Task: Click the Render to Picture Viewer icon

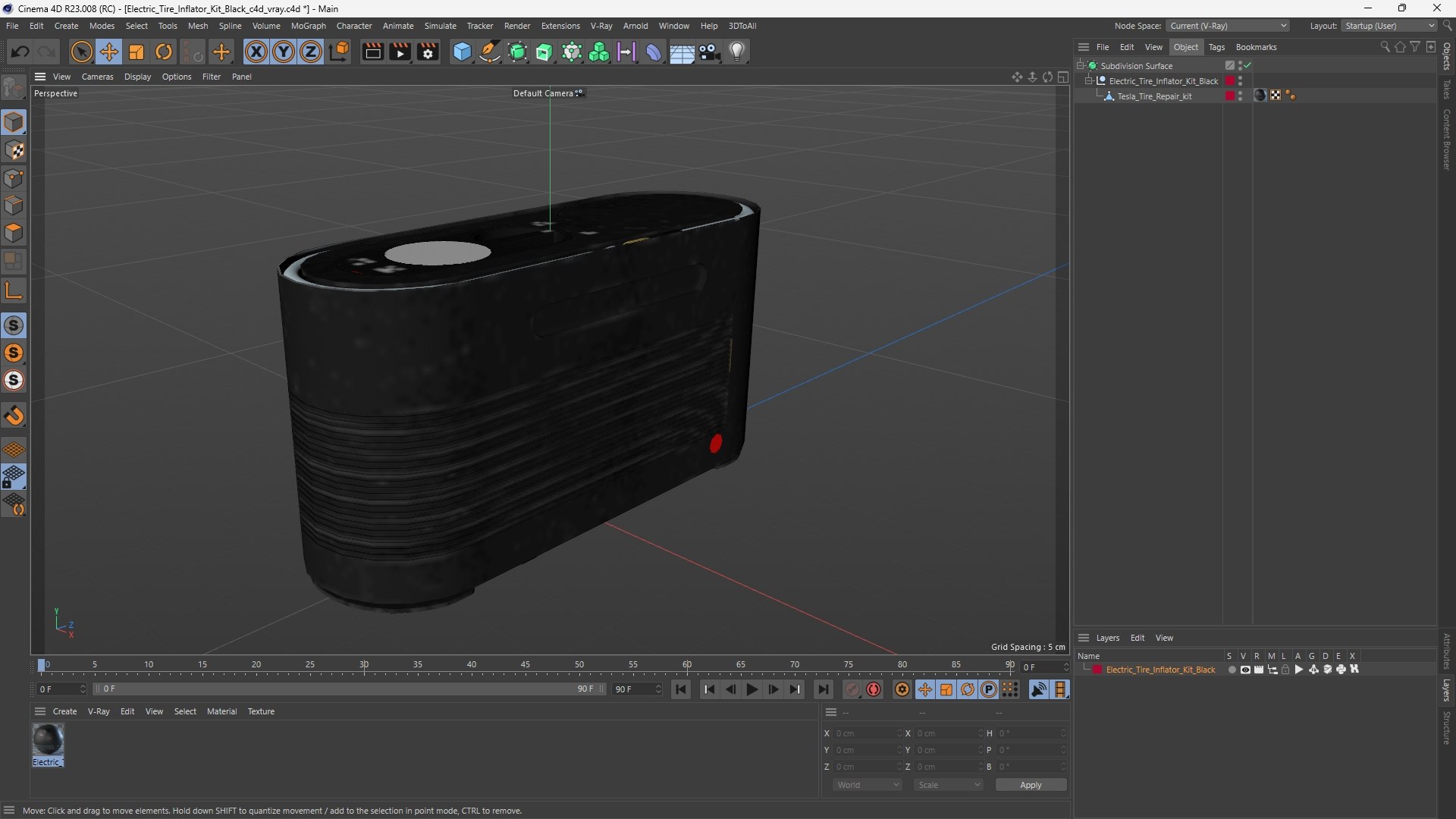Action: pos(400,52)
